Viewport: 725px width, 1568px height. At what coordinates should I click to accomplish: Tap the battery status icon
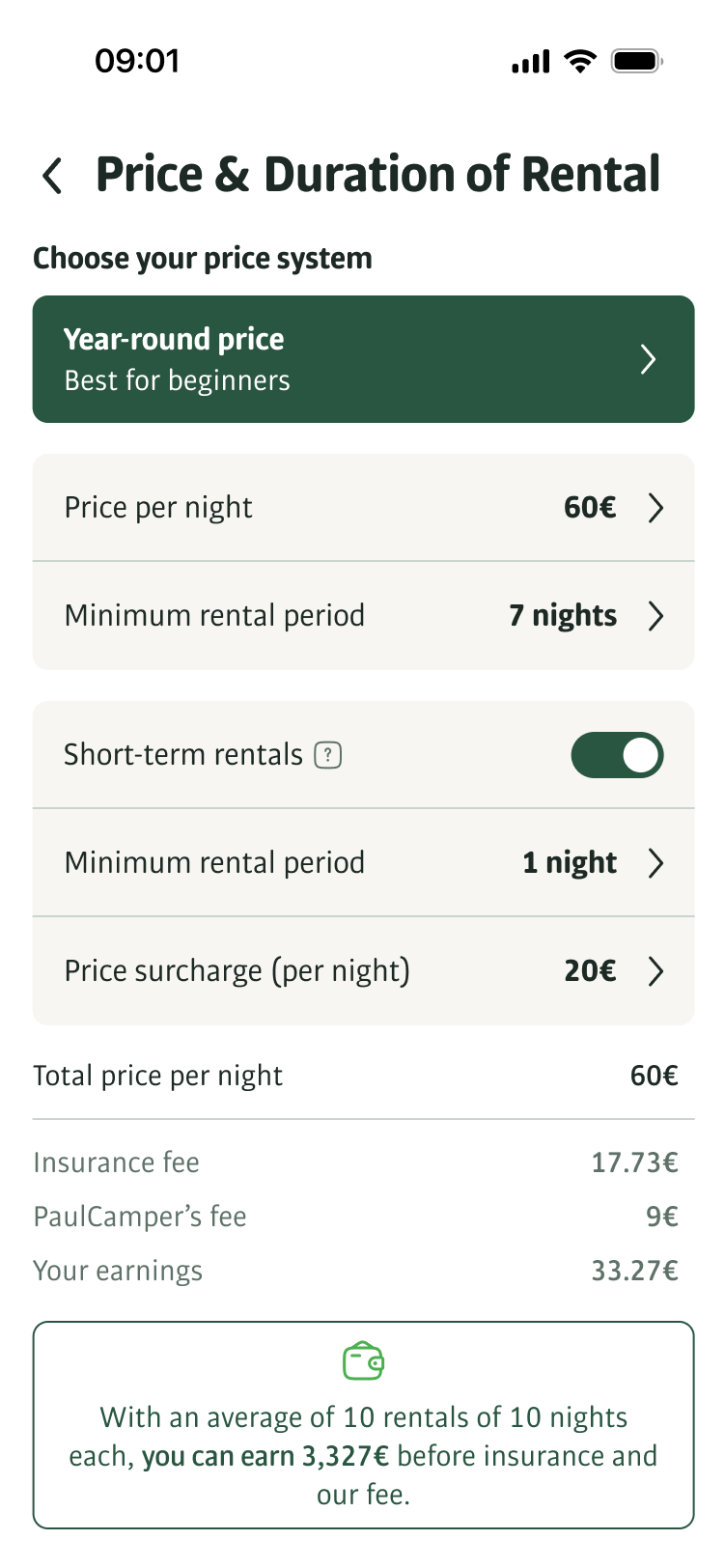[x=636, y=63]
